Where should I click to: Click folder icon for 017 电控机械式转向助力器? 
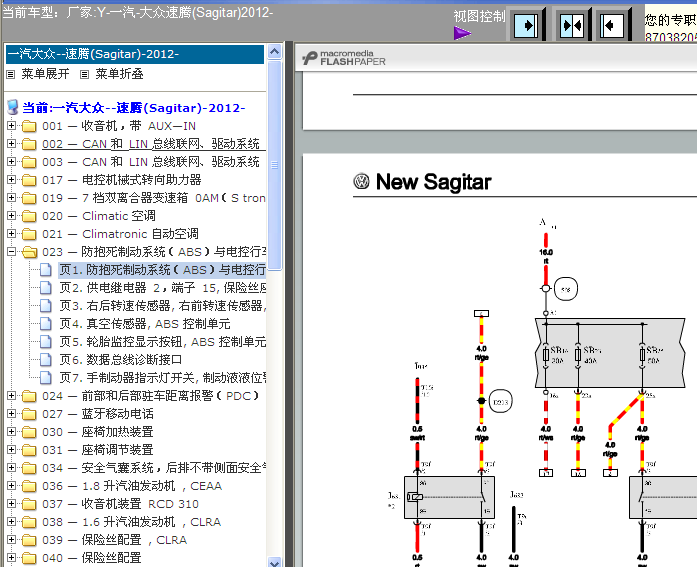pyautogui.click(x=29, y=180)
